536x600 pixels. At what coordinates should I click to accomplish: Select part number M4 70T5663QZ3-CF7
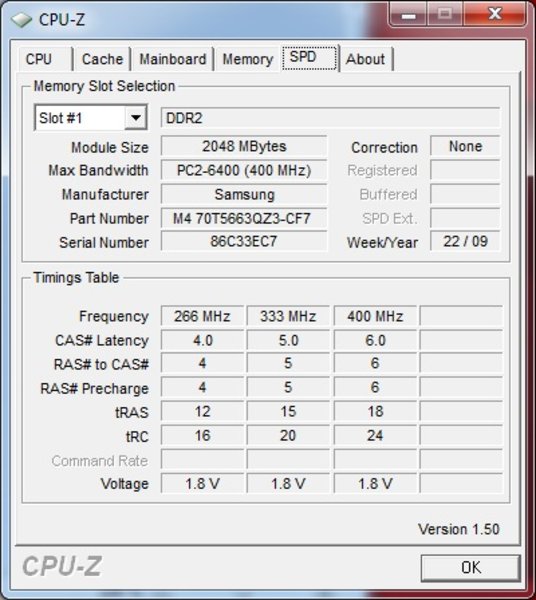pos(244,218)
